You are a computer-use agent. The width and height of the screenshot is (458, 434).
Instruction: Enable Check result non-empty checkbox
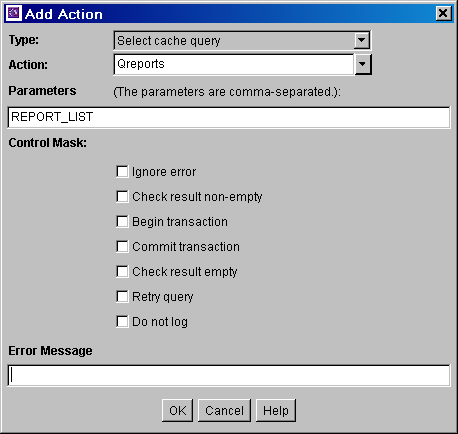point(122,197)
